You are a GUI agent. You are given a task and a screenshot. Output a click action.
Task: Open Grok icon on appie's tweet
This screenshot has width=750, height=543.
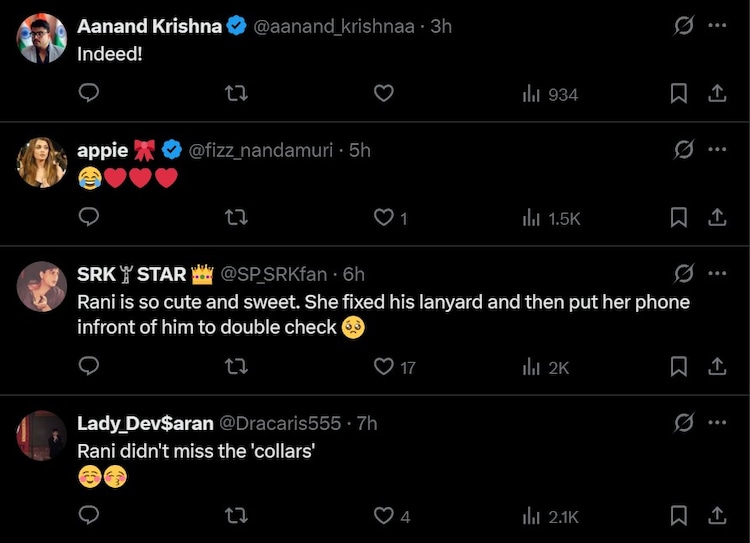(684, 149)
